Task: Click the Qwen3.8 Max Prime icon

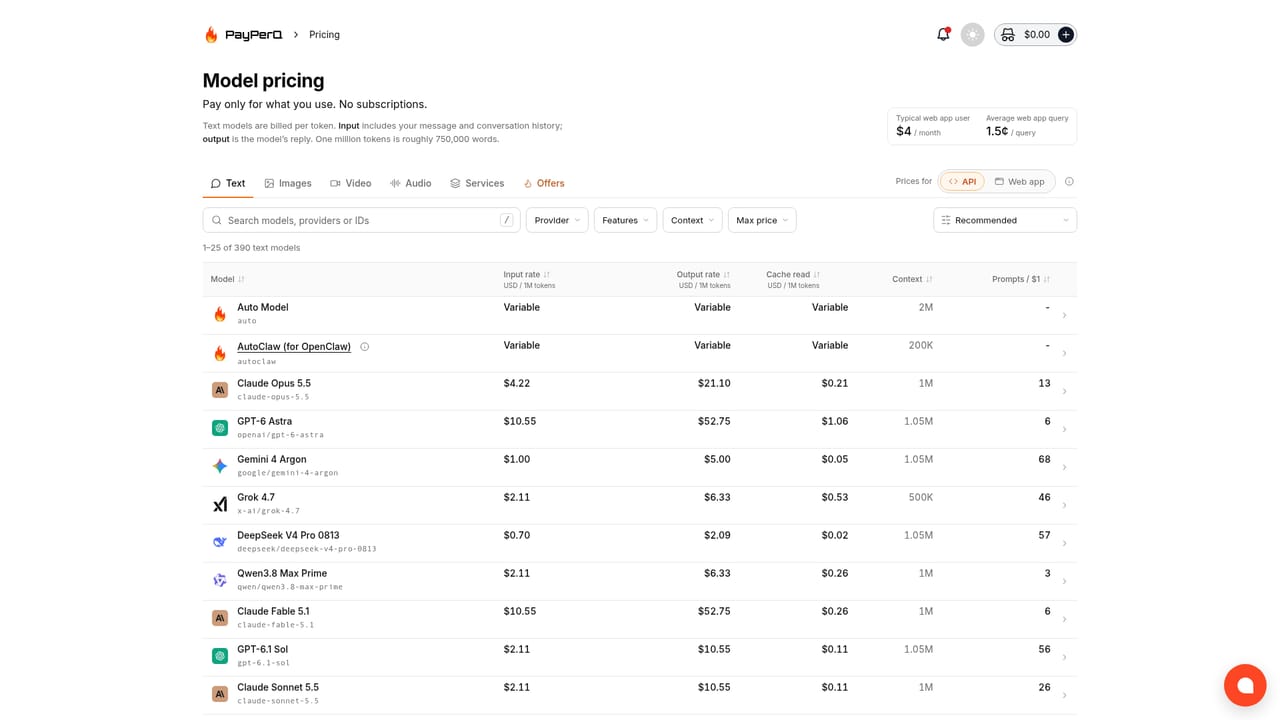Action: point(220,580)
